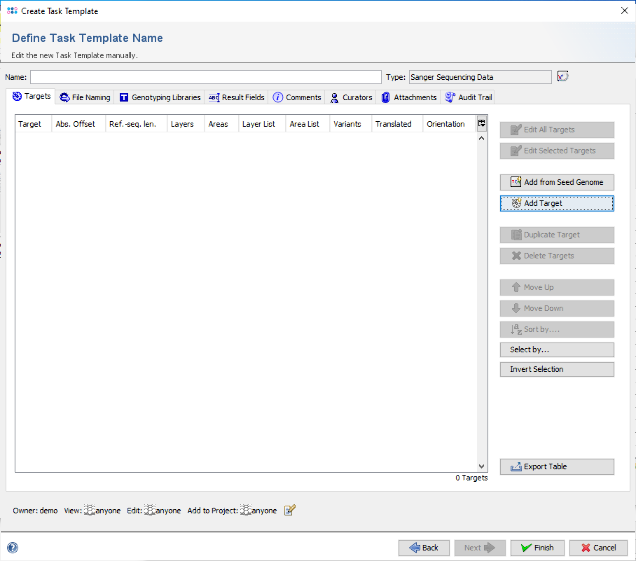Open help with the question mark icon
The image size is (636, 561).
click(13, 548)
